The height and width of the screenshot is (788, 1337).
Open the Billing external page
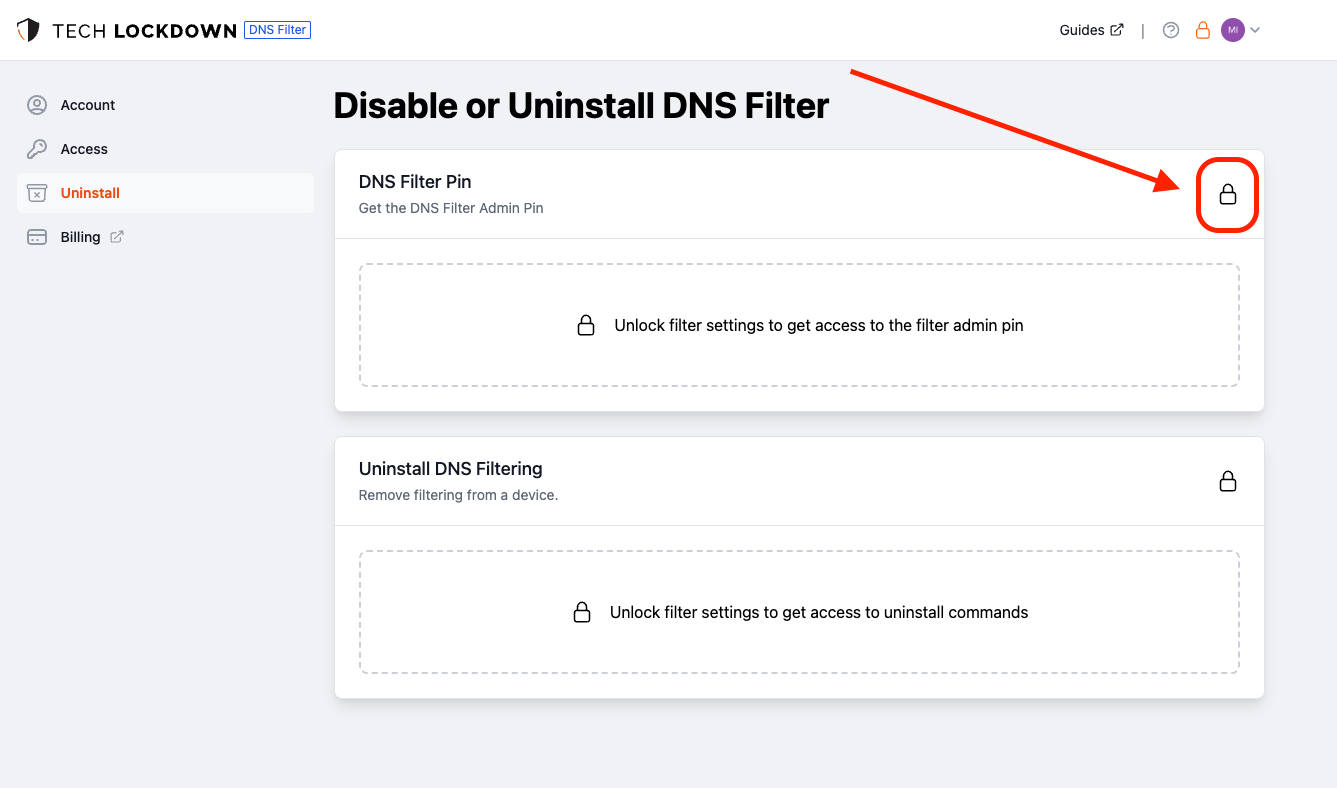click(x=80, y=237)
